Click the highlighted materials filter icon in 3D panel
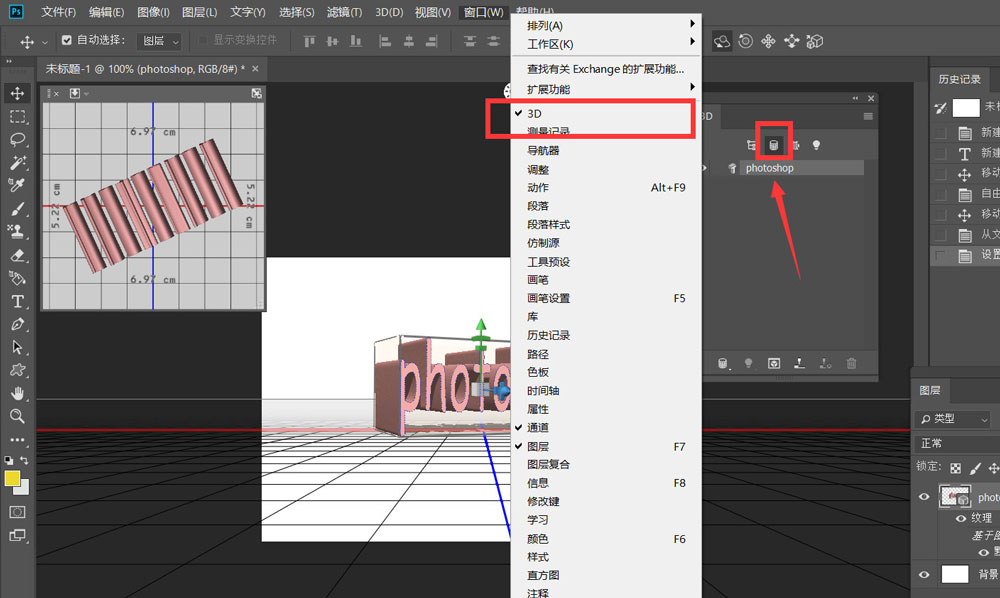 click(774, 144)
